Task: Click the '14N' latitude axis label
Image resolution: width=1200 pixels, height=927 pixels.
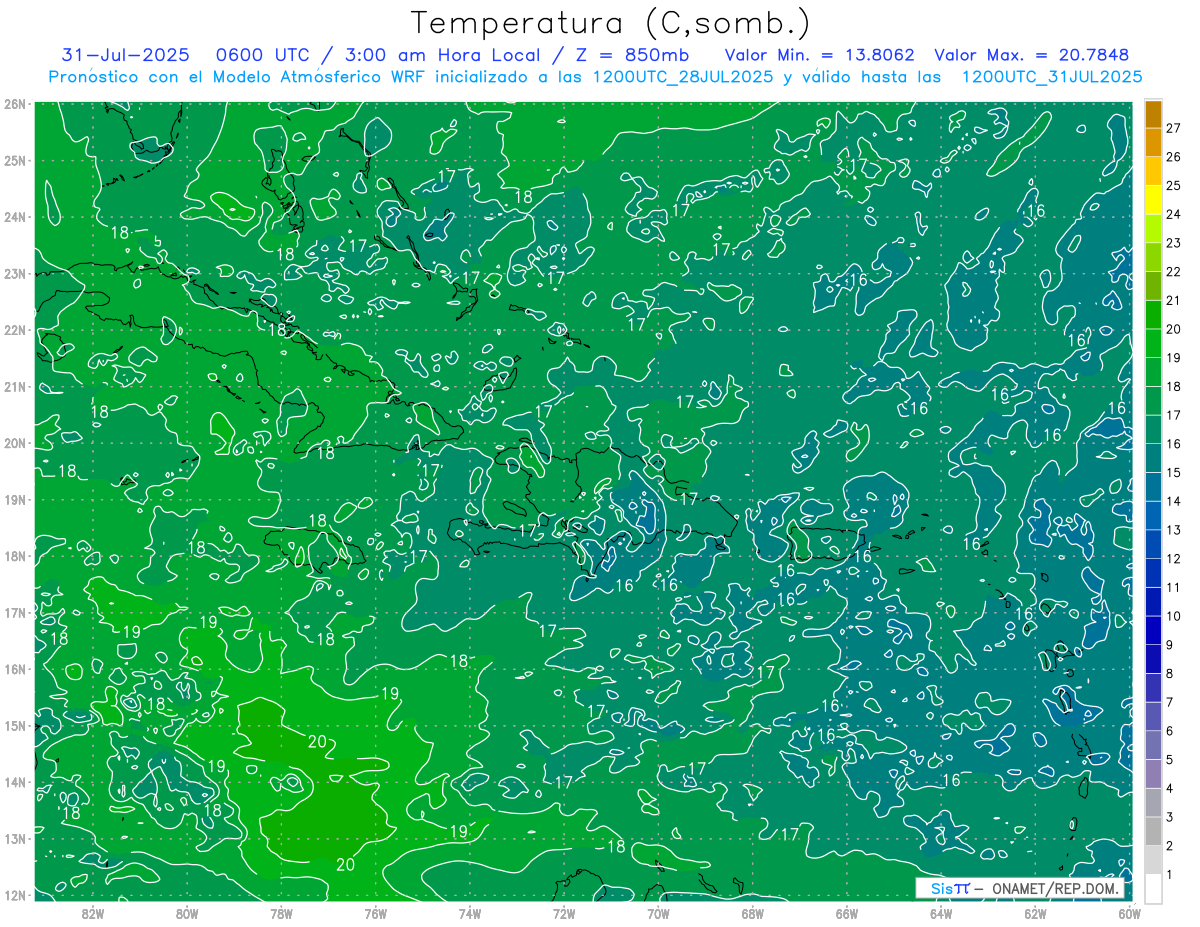Action: click(14, 782)
